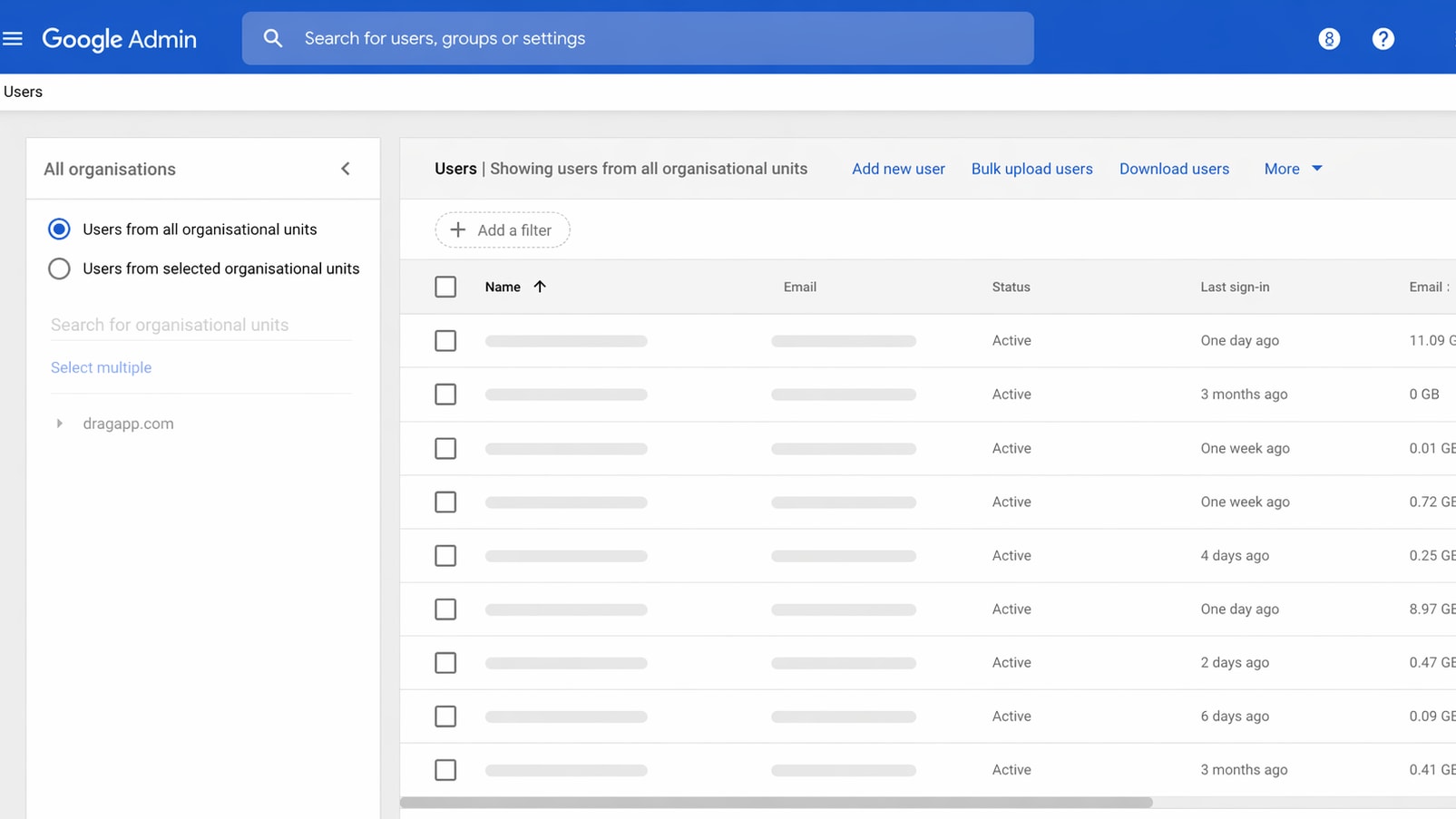Click '4 days ago' sign-in value
Viewport: 1456px width, 819px height.
click(x=1235, y=555)
